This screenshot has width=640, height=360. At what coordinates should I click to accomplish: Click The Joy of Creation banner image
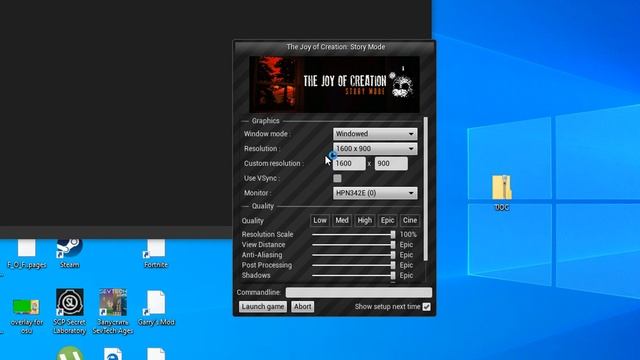(x=334, y=84)
